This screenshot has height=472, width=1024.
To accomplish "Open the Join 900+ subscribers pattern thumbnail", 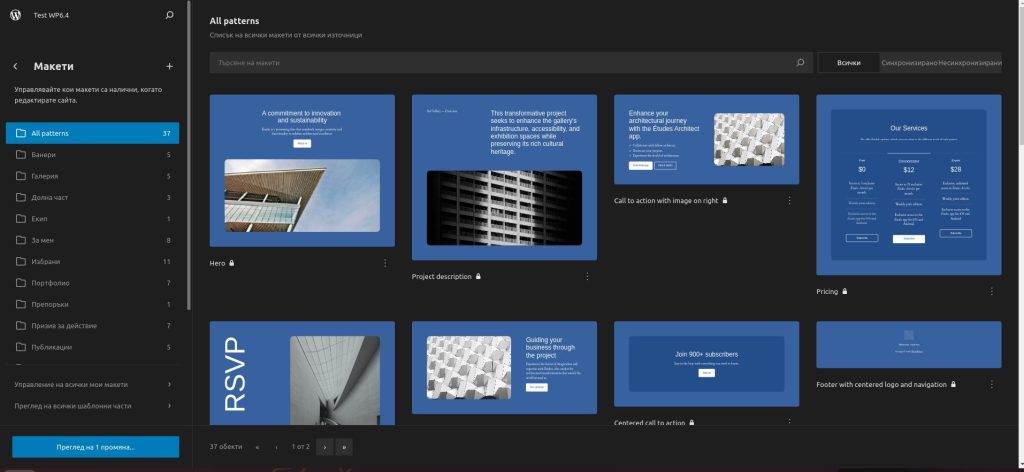I will [x=707, y=364].
